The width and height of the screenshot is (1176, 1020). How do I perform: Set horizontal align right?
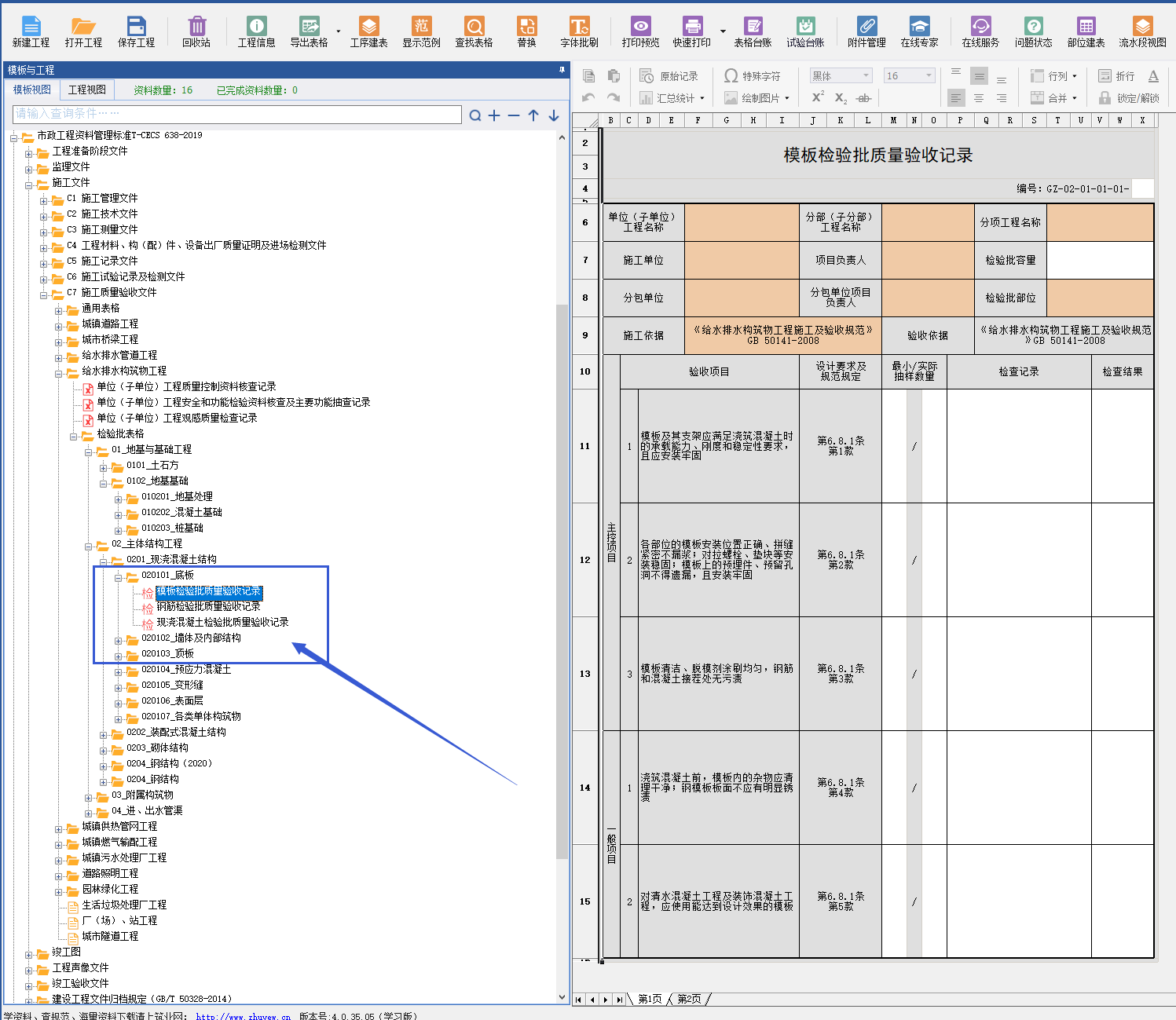tap(1002, 98)
